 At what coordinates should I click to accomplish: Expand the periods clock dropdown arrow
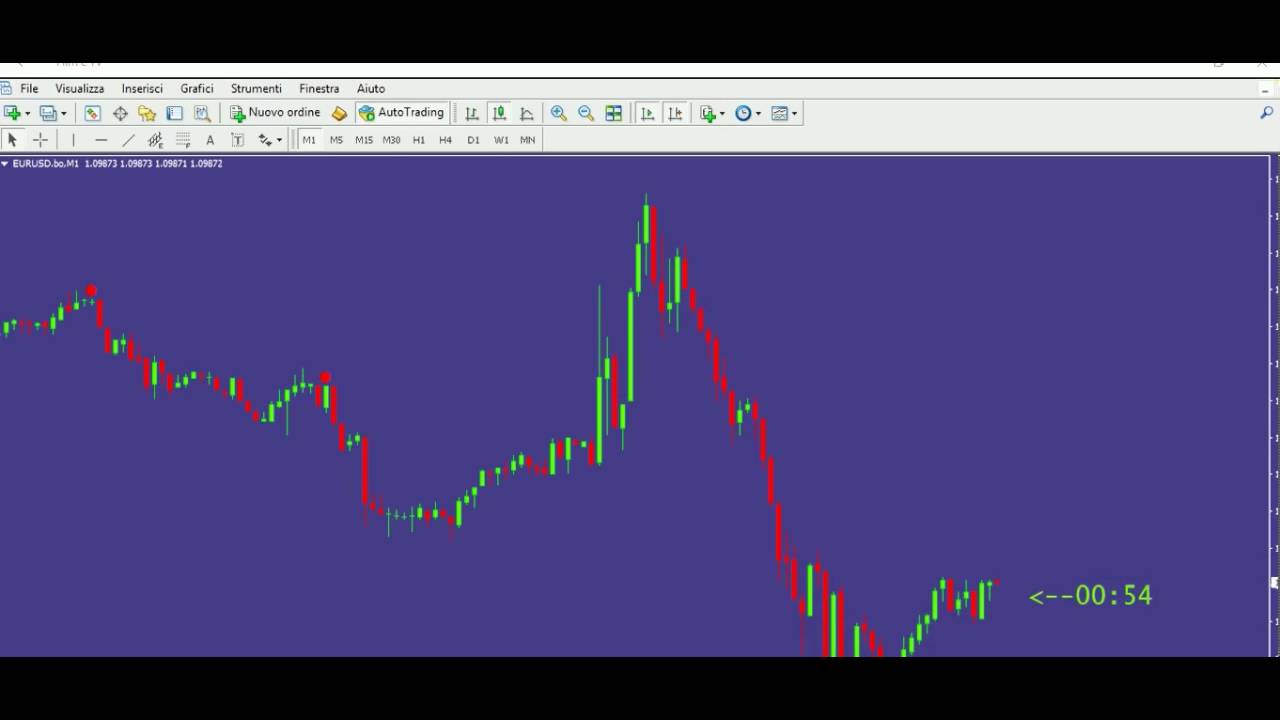(x=758, y=114)
